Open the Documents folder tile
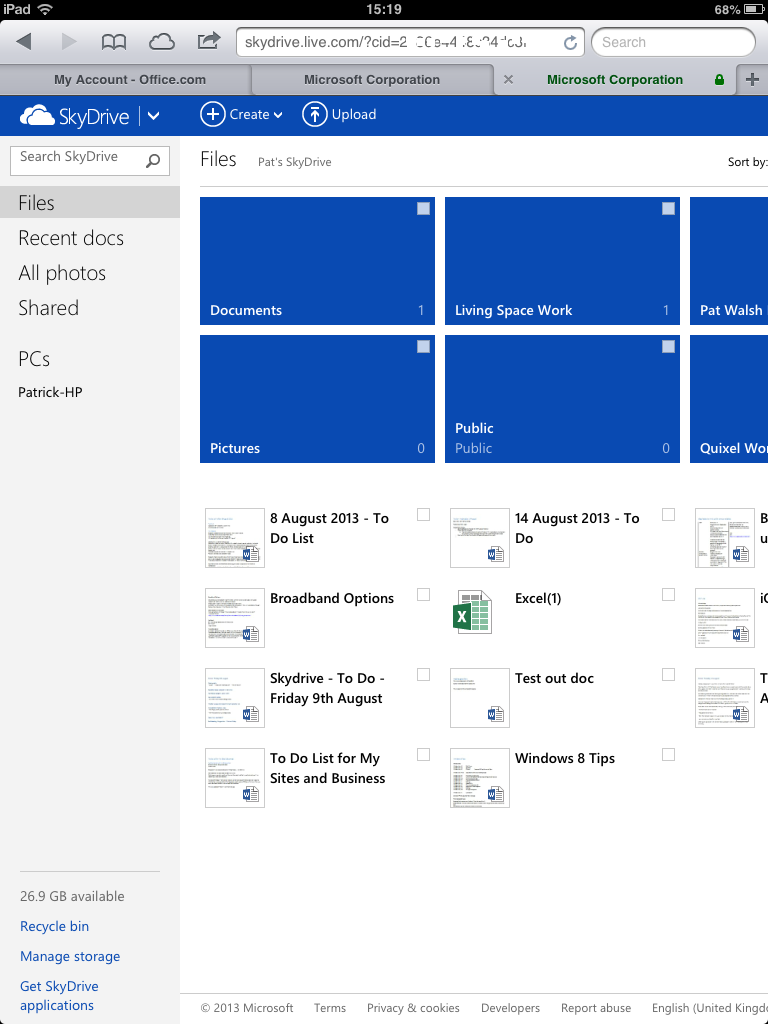The image size is (768, 1024). coord(317,261)
